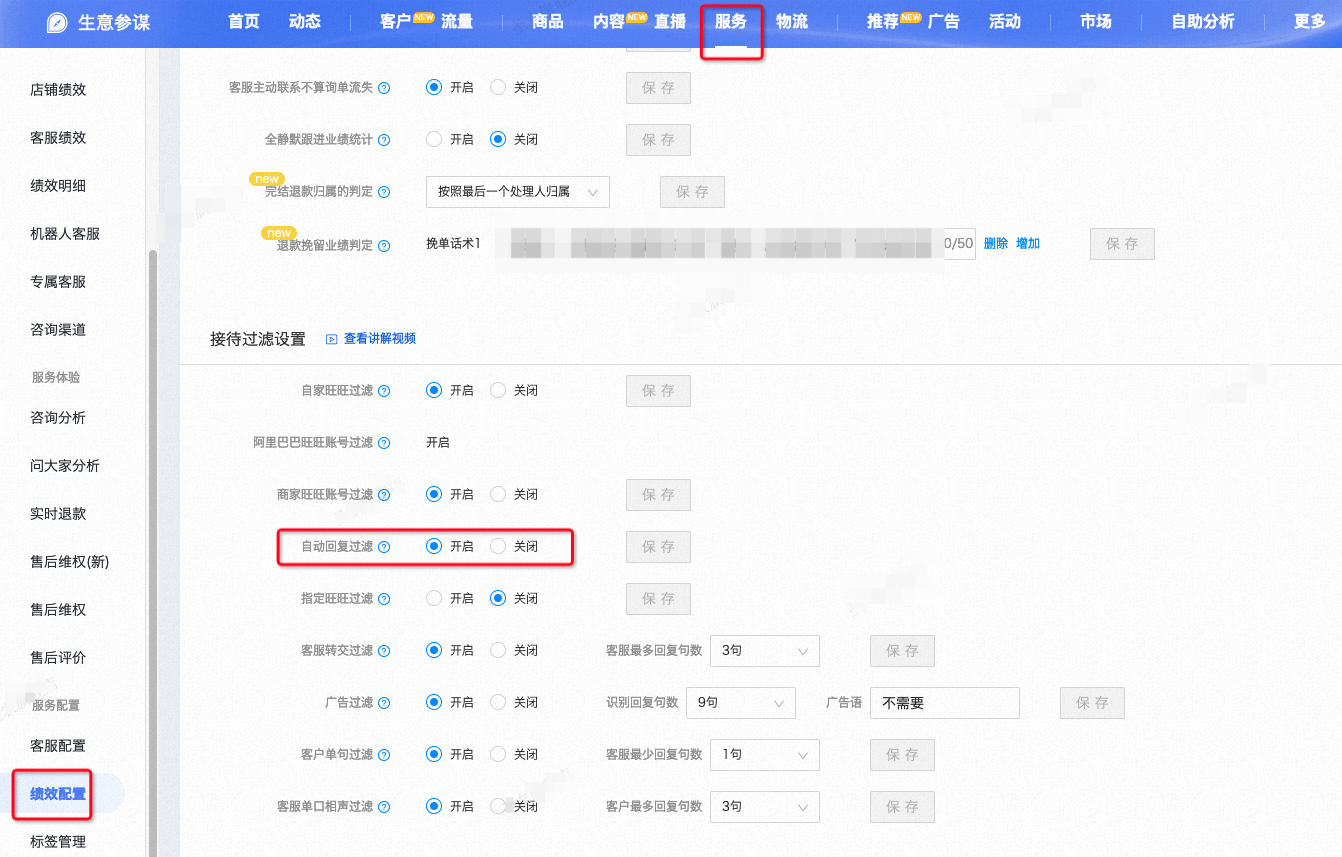Click 保存 button for 退款挽留业绩判定
Image resolution: width=1342 pixels, height=857 pixels.
coord(1122,244)
